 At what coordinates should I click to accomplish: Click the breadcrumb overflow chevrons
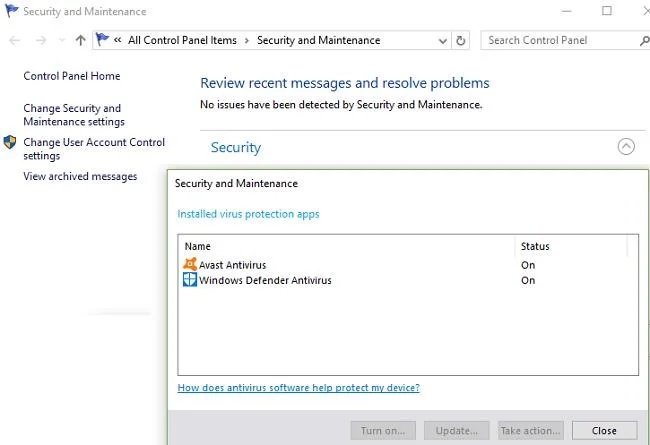point(118,40)
